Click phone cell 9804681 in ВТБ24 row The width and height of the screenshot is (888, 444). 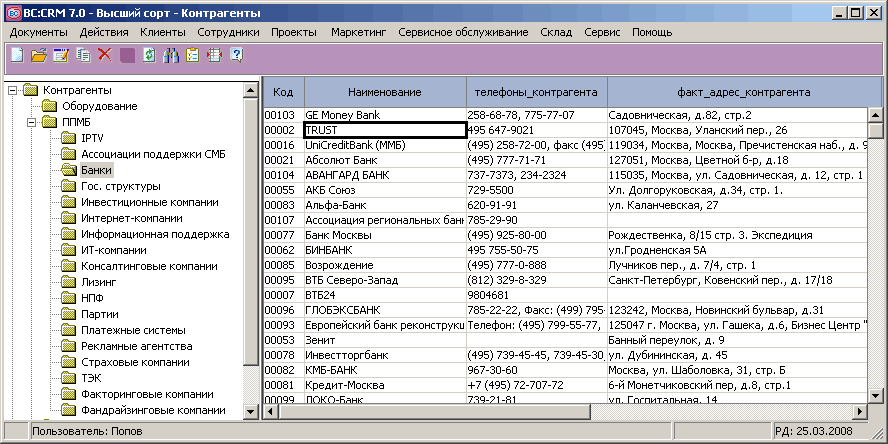pyautogui.click(x=536, y=295)
